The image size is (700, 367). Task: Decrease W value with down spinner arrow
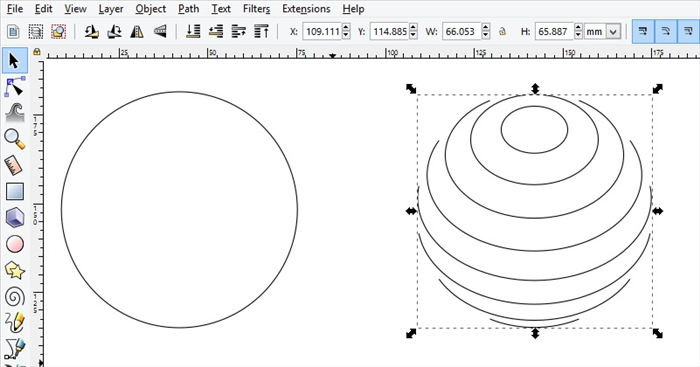(x=486, y=35)
